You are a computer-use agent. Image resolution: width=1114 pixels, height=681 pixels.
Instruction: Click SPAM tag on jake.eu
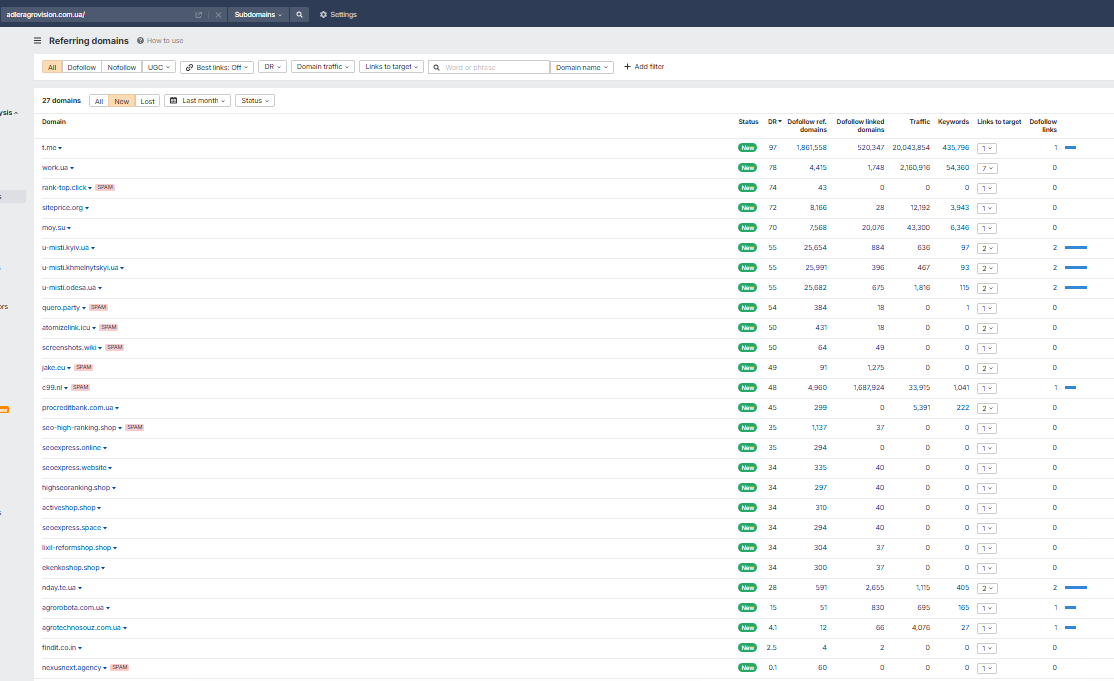[x=84, y=367]
